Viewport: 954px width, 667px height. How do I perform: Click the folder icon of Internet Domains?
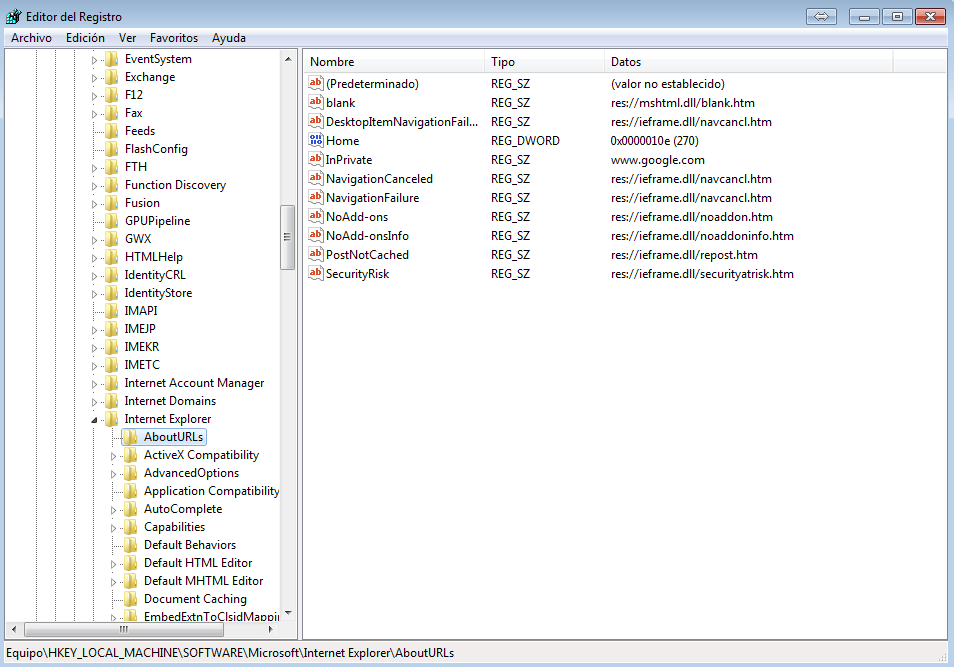[x=111, y=401]
